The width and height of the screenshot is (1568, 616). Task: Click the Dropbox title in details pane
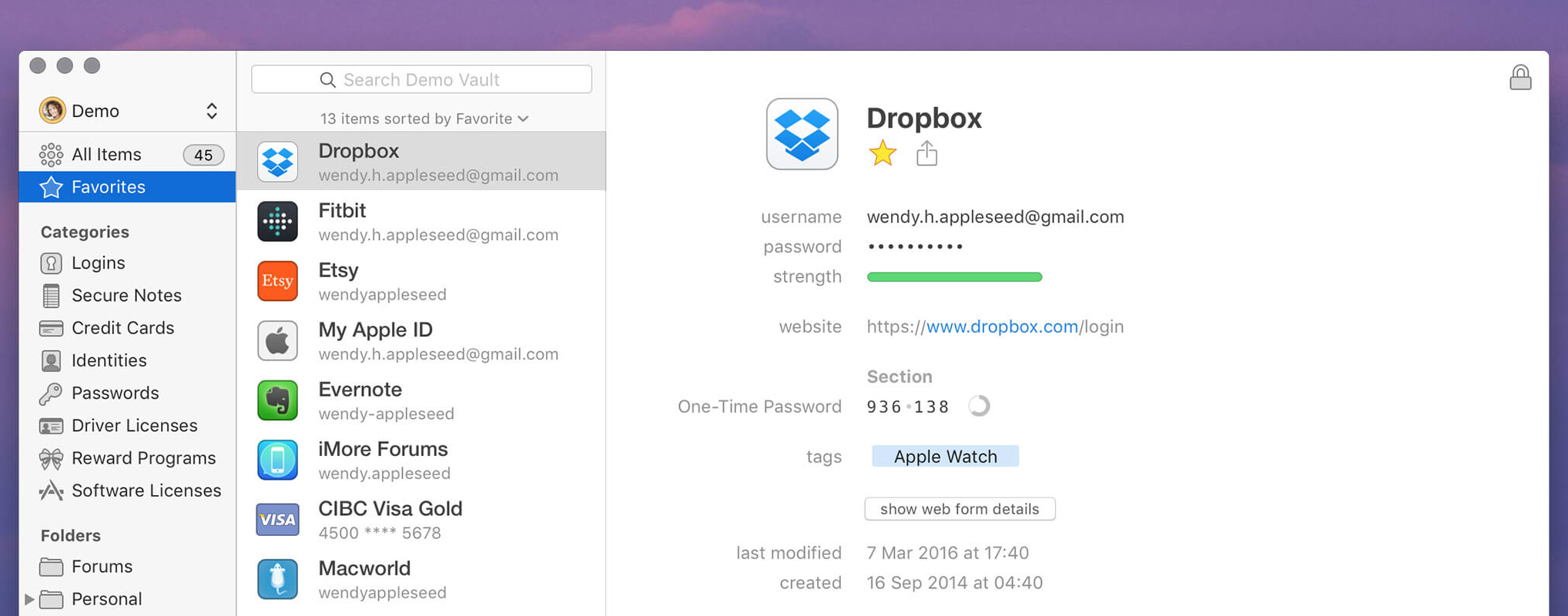[924, 118]
